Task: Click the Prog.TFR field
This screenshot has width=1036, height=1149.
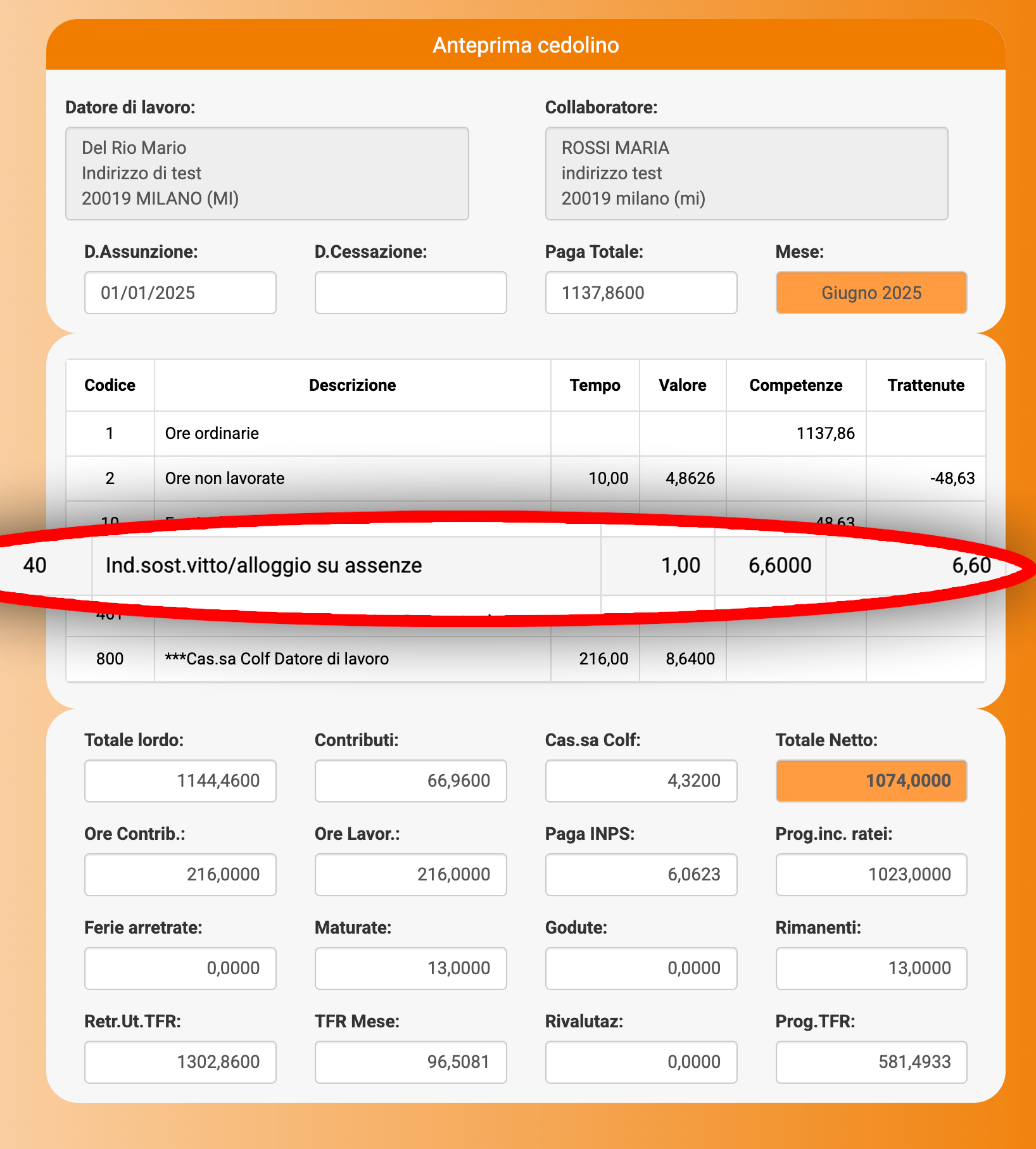Action: [871, 1062]
